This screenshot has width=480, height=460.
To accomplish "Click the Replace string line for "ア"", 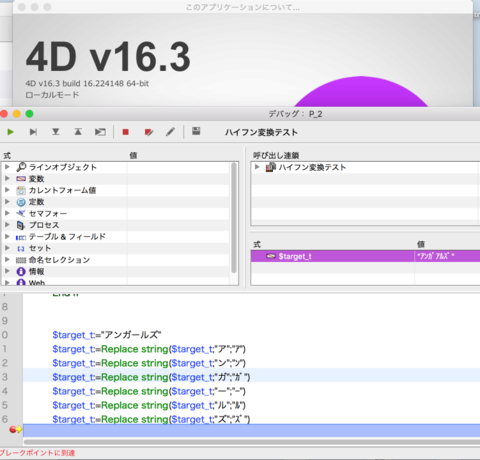I will (149, 349).
